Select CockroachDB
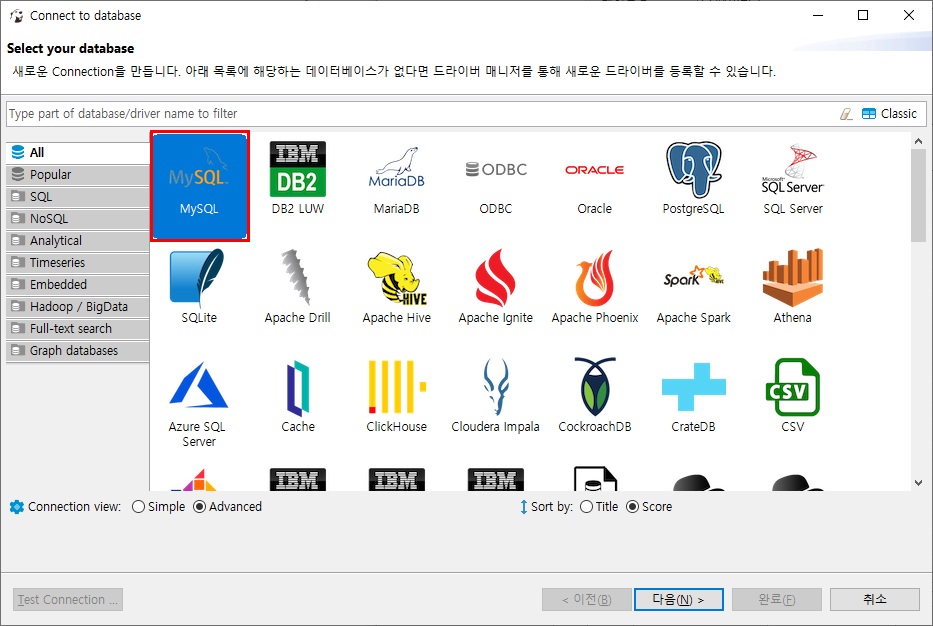The width and height of the screenshot is (933, 626). coord(594,395)
